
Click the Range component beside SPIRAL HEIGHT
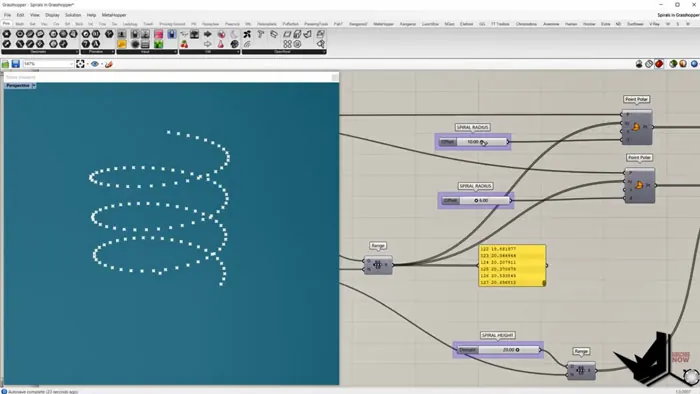click(x=581, y=370)
